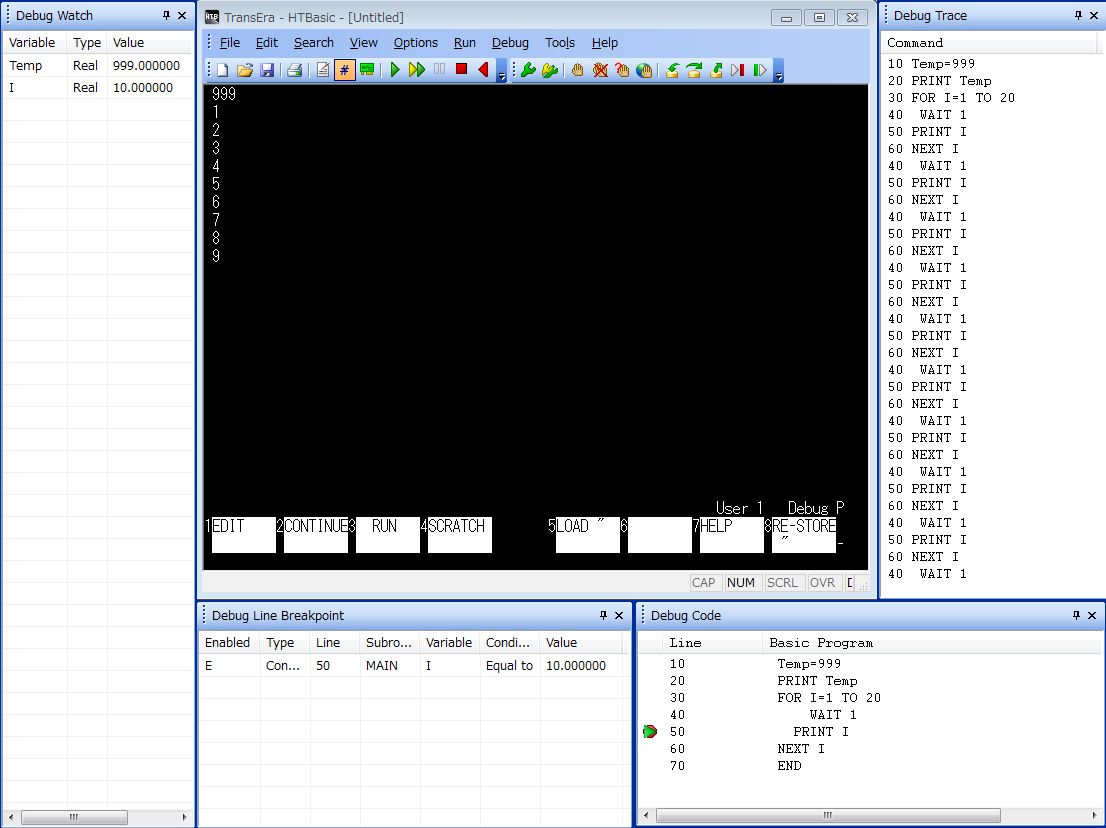Click the Debug Code horizontal scrollbar thumb
Image resolution: width=1106 pixels, height=828 pixels.
pos(828,816)
